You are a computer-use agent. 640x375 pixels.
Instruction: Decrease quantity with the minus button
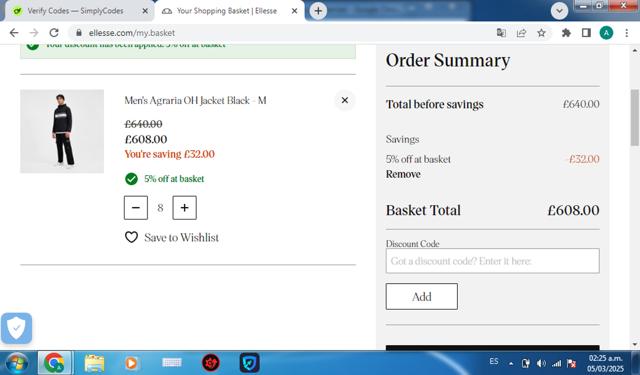pos(136,208)
